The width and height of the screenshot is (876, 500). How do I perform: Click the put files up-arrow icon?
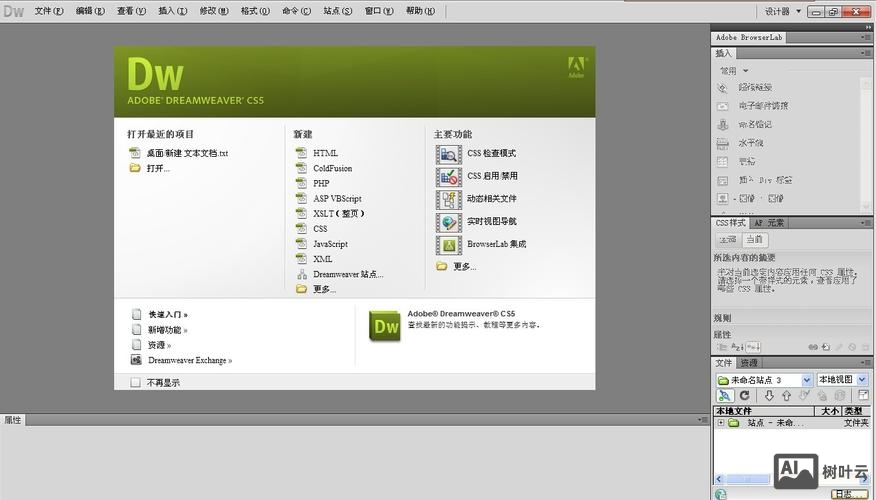tap(787, 396)
